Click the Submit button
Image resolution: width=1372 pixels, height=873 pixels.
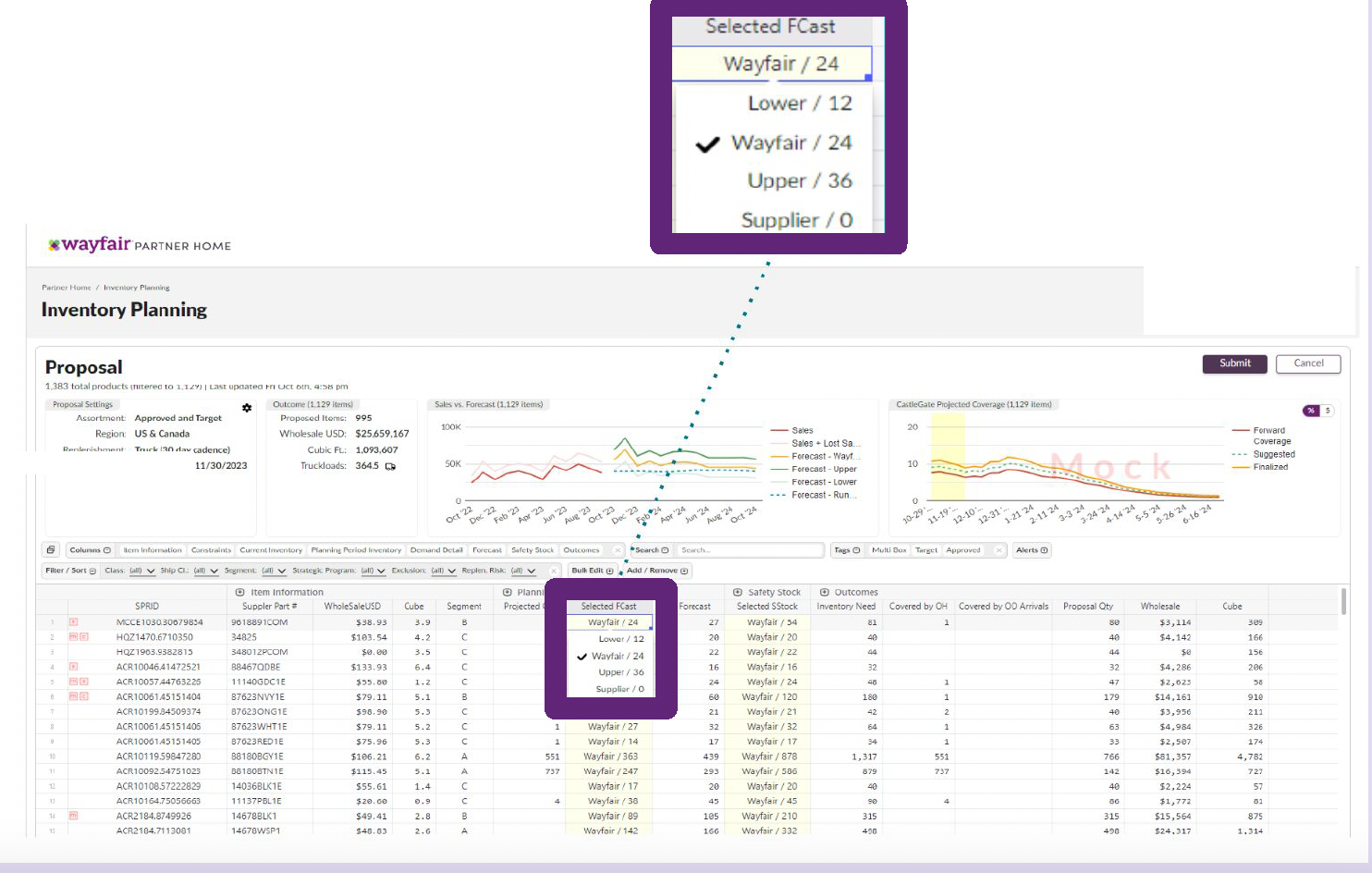1234,363
